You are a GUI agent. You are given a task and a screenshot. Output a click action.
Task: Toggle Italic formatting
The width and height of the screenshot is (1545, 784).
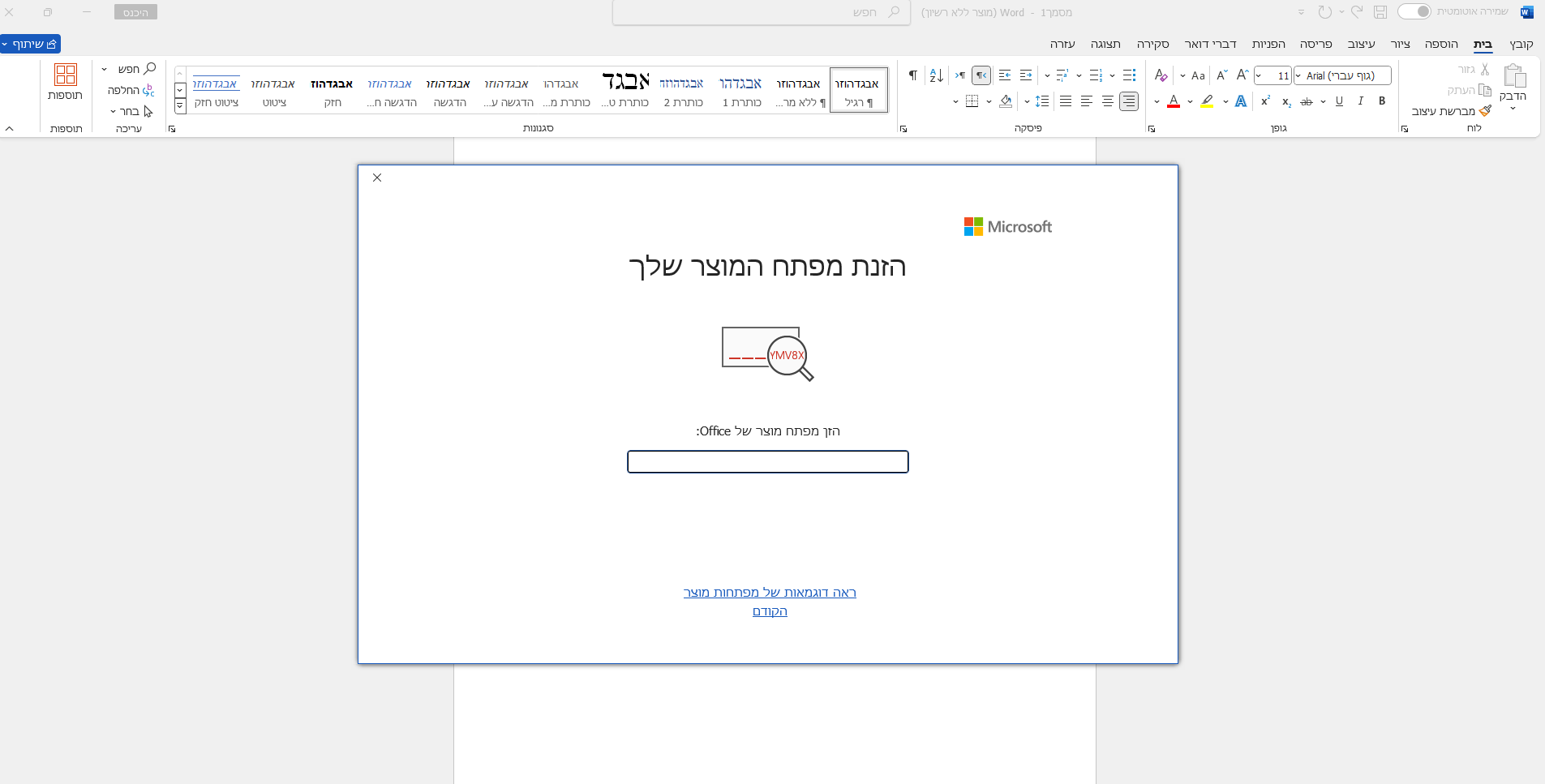click(1361, 101)
